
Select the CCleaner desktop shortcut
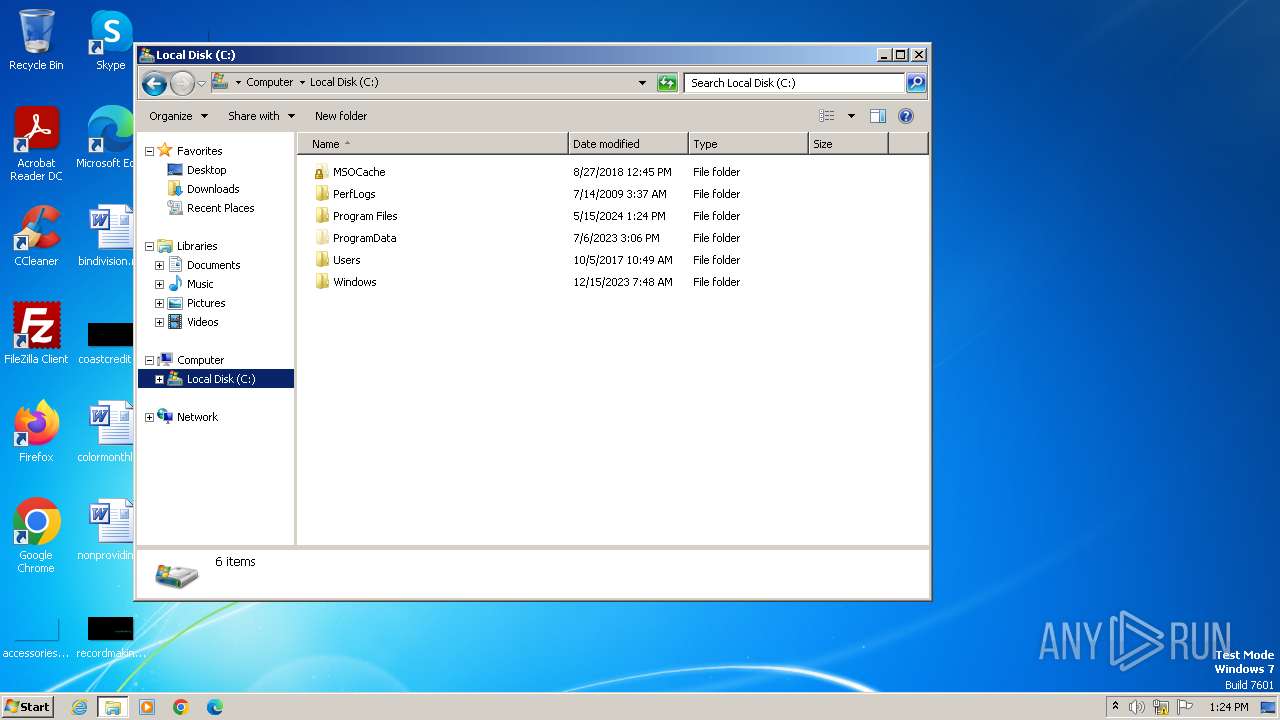click(x=36, y=236)
